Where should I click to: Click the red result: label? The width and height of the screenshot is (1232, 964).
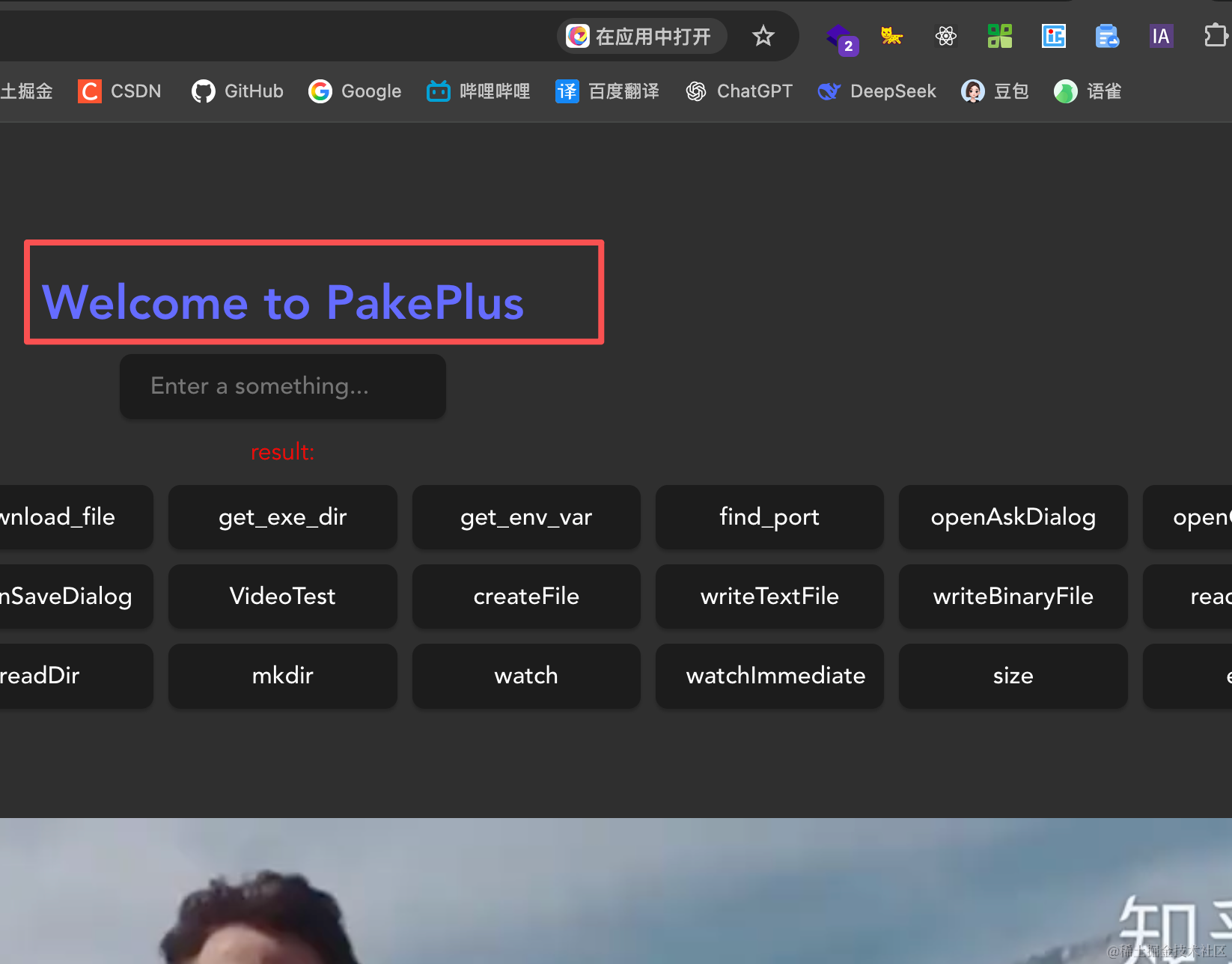(x=282, y=452)
